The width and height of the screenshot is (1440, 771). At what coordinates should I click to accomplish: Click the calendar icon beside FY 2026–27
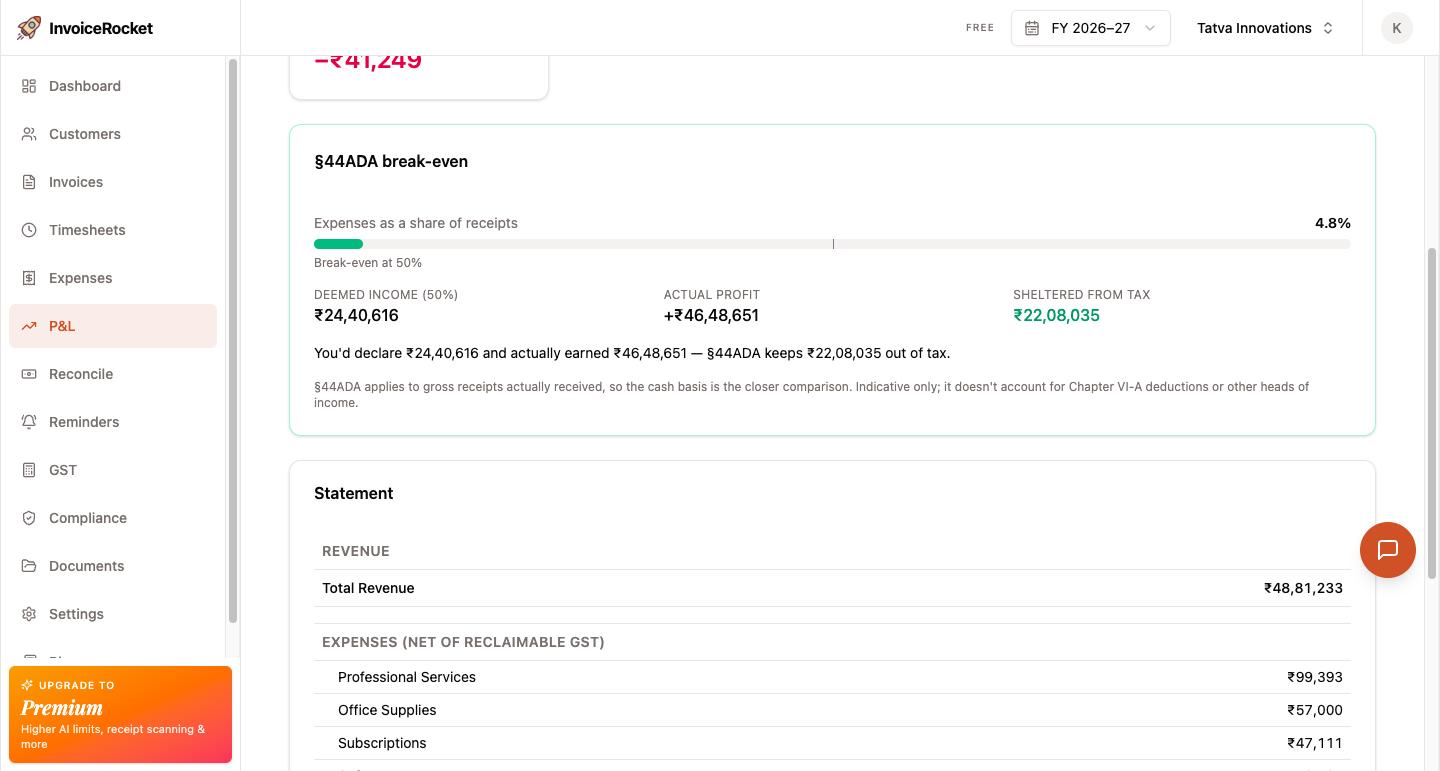[x=1032, y=28]
